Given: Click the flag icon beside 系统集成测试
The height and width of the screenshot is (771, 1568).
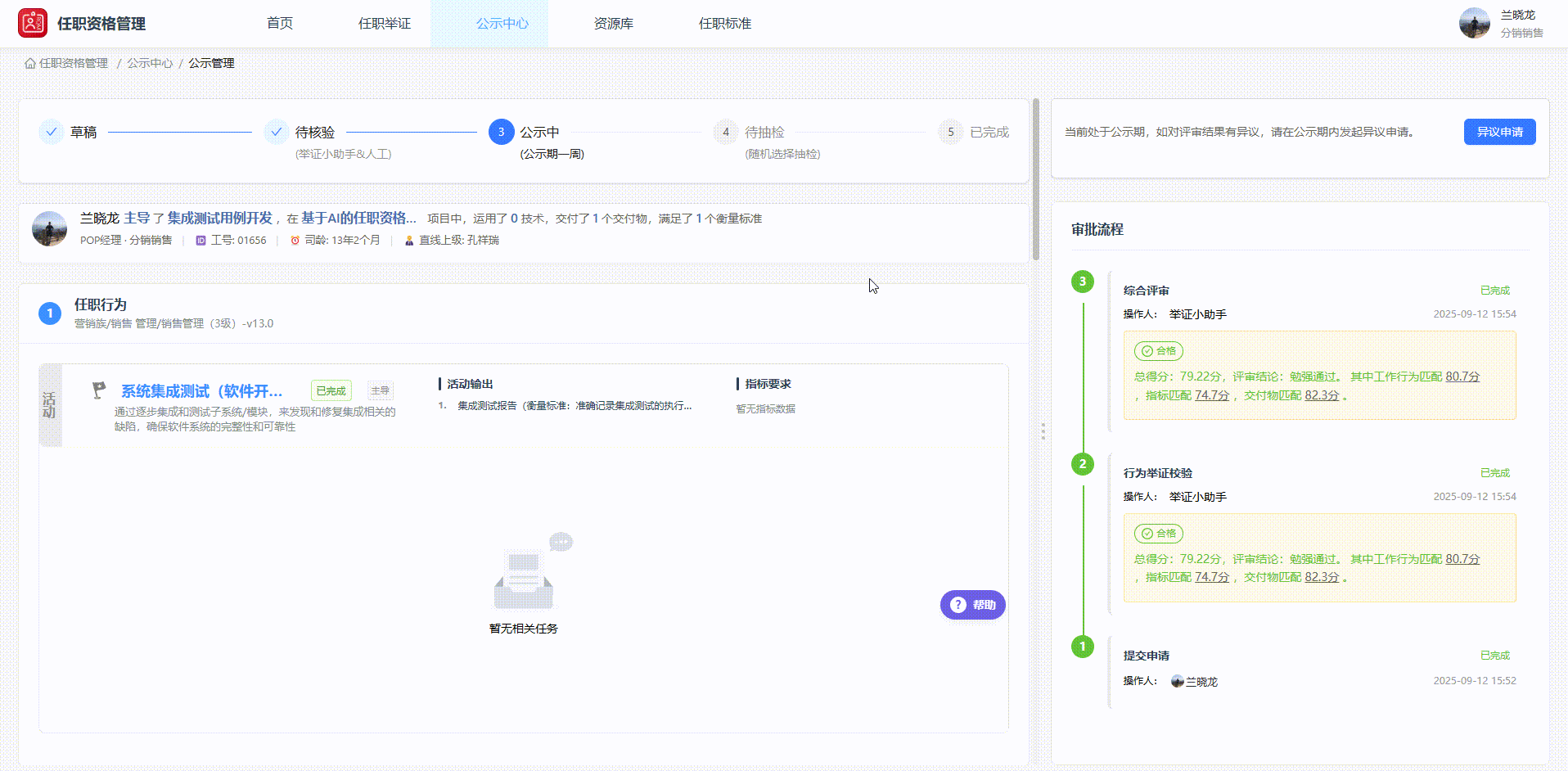Looking at the screenshot, I should click(x=99, y=390).
